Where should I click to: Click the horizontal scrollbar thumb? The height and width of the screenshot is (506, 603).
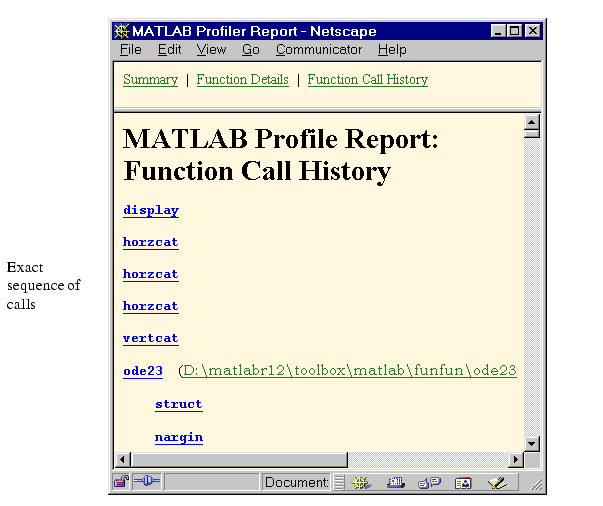pos(239,459)
